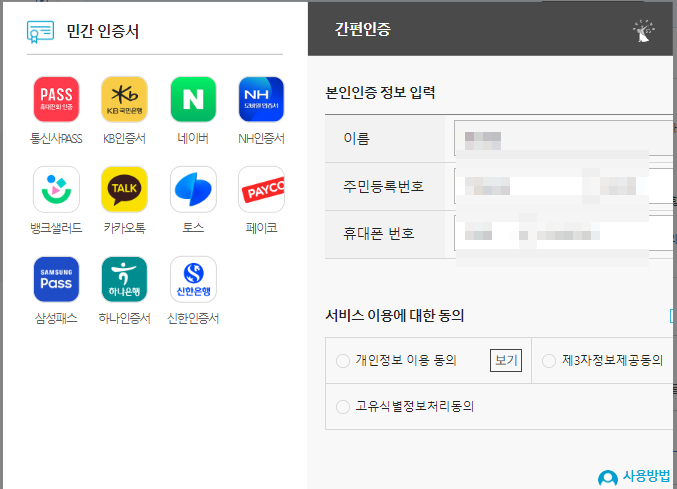The width and height of the screenshot is (677, 489).
Task: Select the 삼성패스 Samsung Pass icon
Action: click(x=56, y=279)
